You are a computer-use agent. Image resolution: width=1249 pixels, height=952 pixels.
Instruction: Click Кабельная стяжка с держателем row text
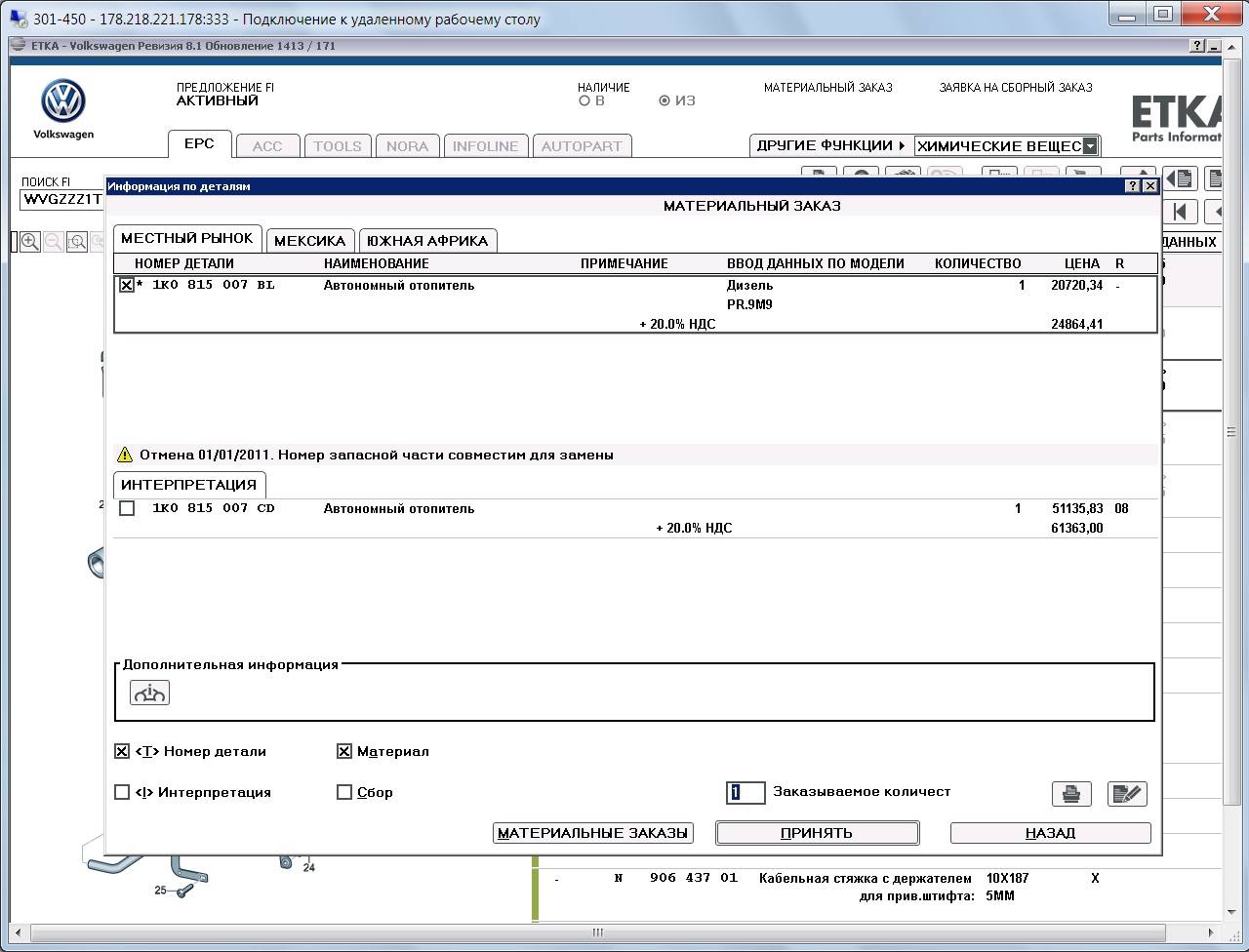(x=866, y=878)
